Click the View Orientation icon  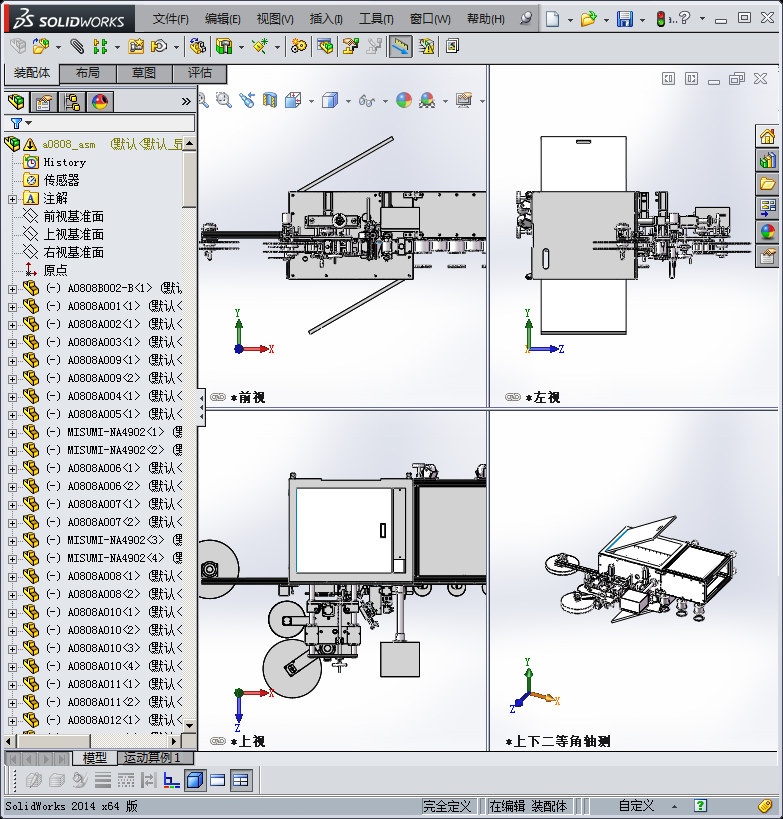(x=293, y=100)
